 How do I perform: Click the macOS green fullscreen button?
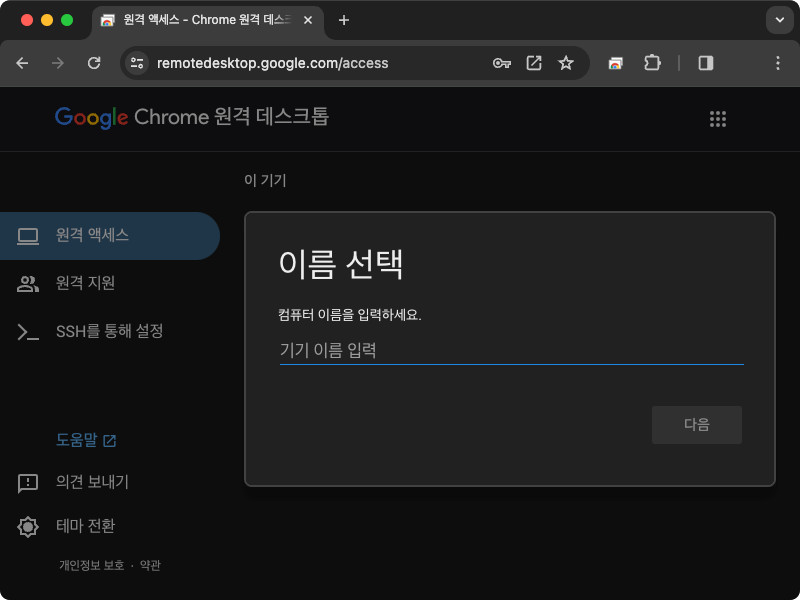click(x=67, y=20)
